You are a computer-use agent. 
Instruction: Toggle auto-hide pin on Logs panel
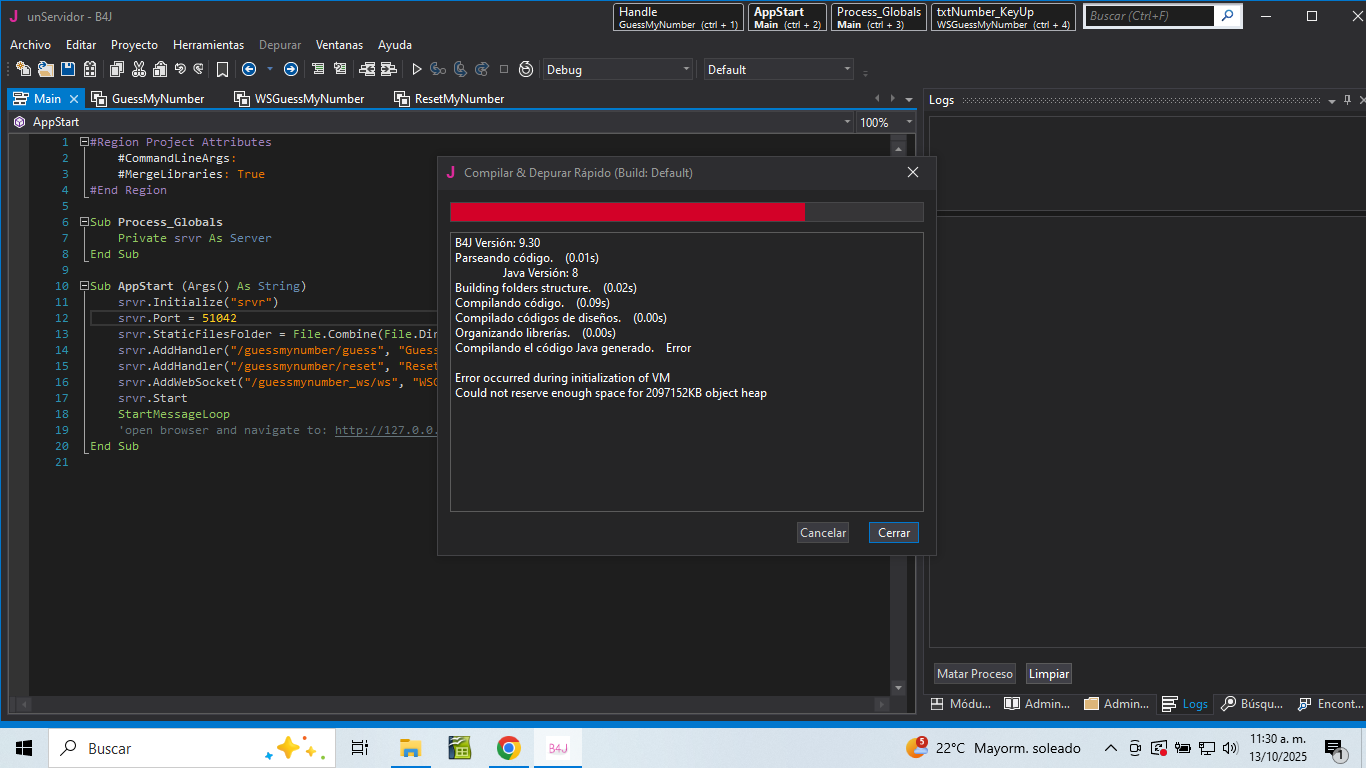click(x=1347, y=100)
